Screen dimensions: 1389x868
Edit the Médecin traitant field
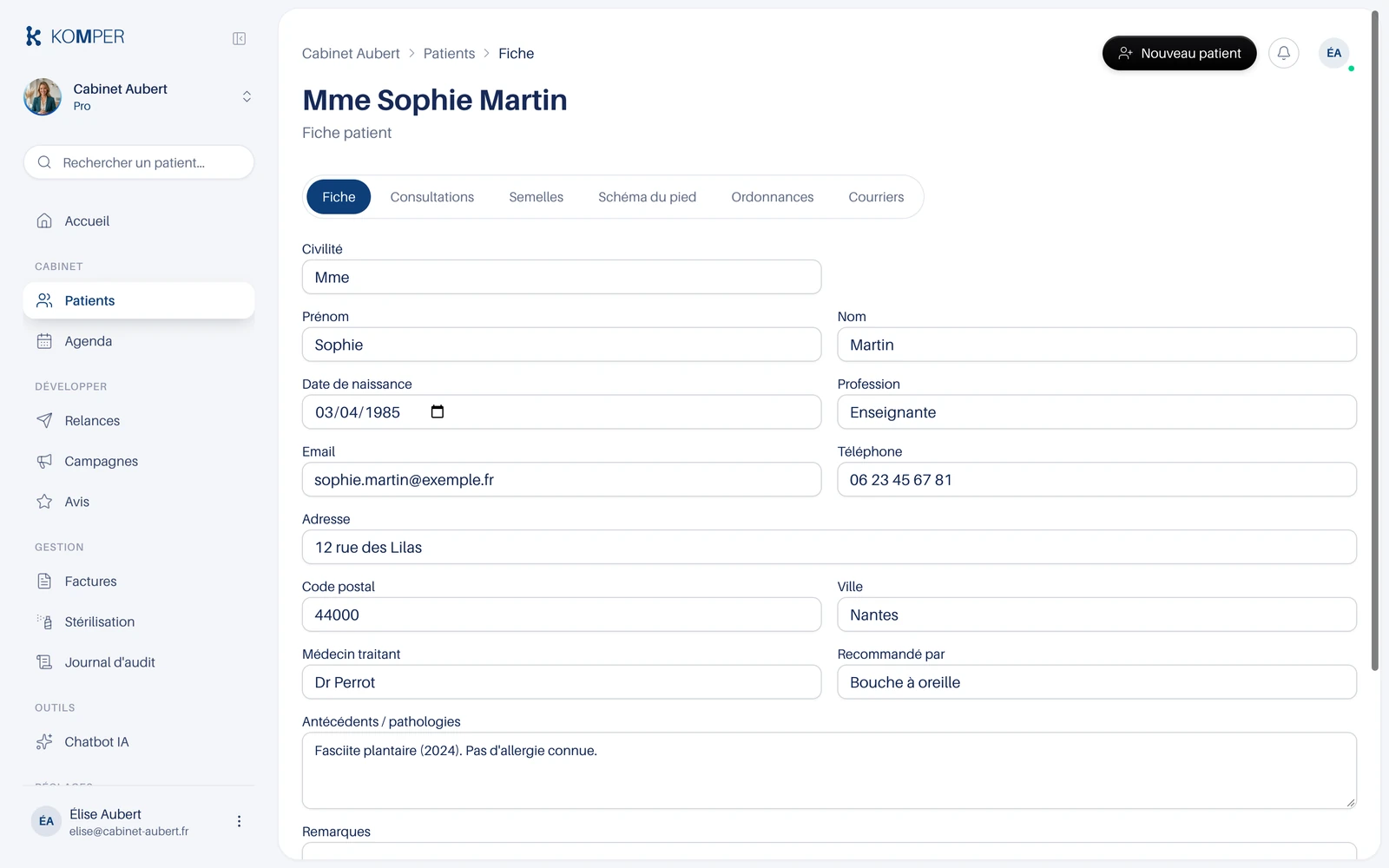tap(562, 682)
